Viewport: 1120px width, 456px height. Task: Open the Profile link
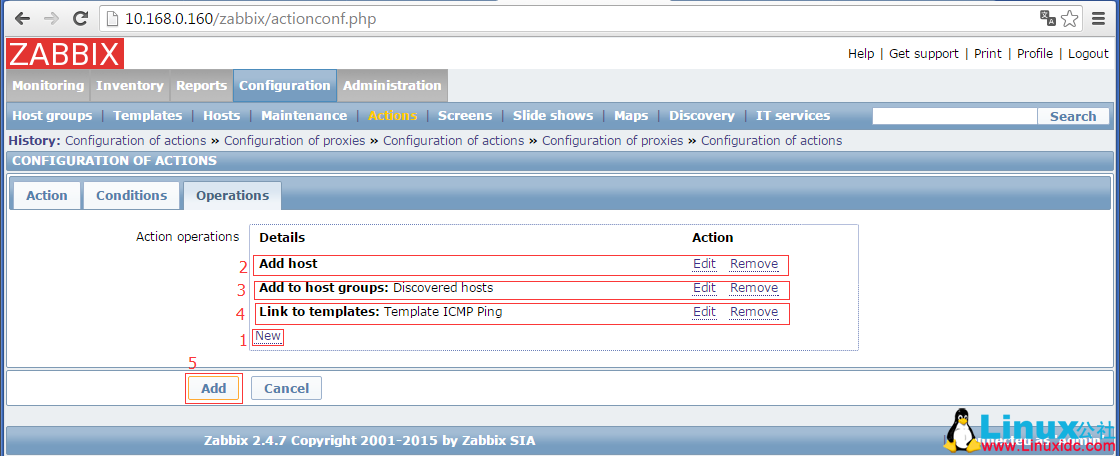(1035, 54)
